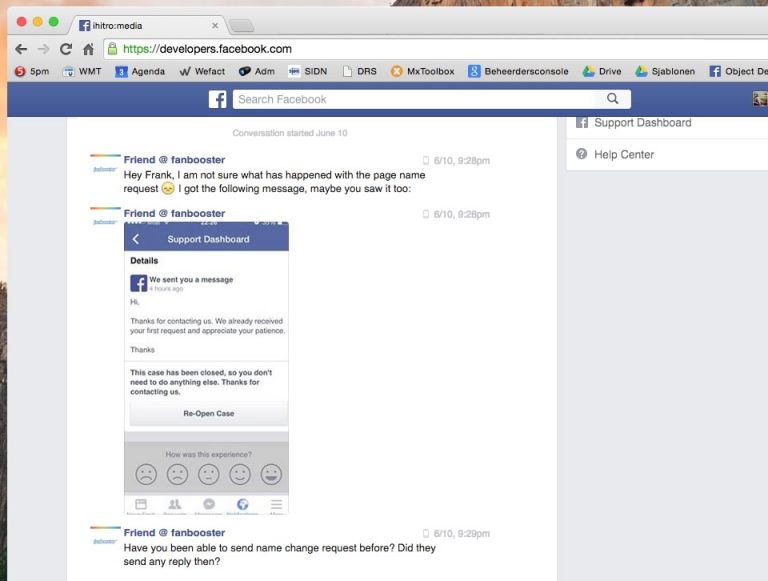Select the ihitro:media browser tab

click(140, 24)
